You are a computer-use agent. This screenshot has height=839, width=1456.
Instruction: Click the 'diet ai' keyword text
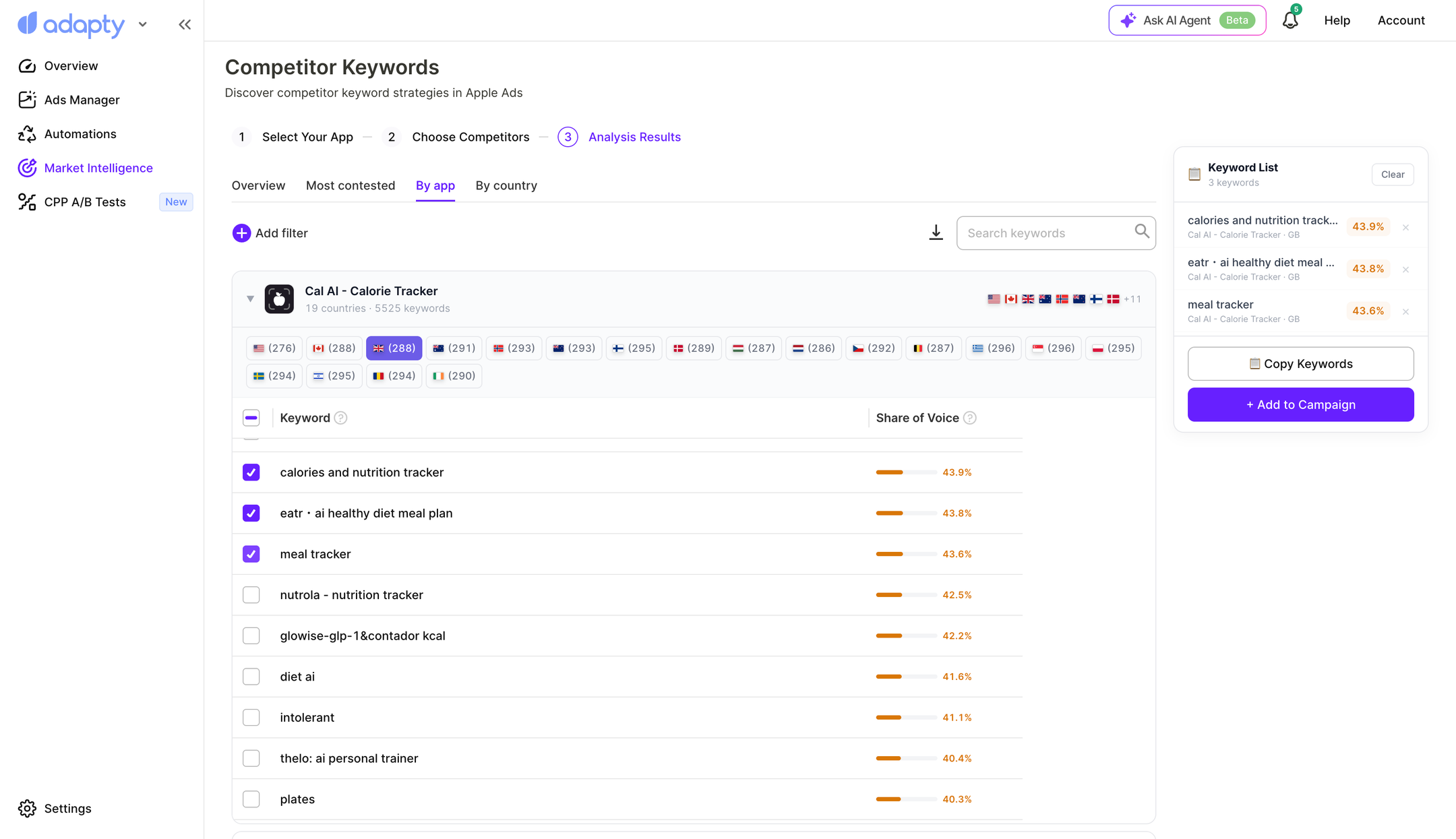click(297, 677)
